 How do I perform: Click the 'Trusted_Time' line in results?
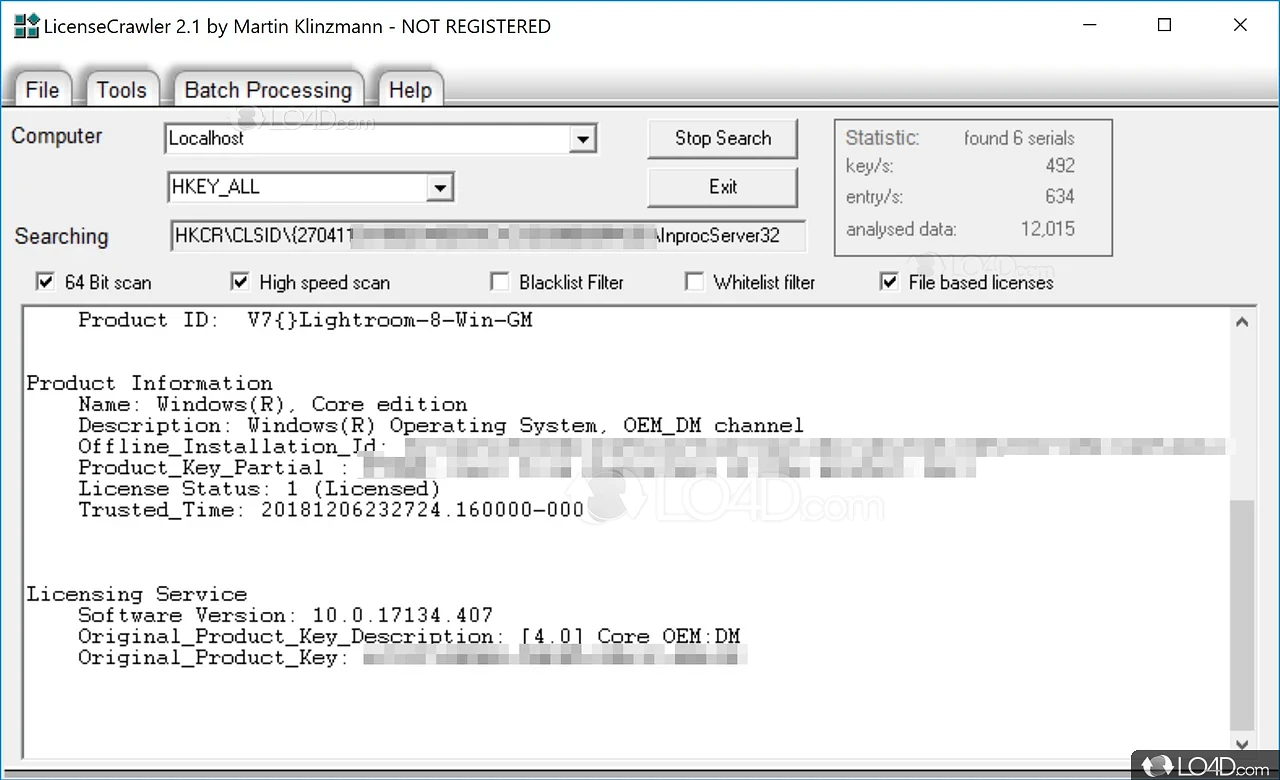coord(331,510)
